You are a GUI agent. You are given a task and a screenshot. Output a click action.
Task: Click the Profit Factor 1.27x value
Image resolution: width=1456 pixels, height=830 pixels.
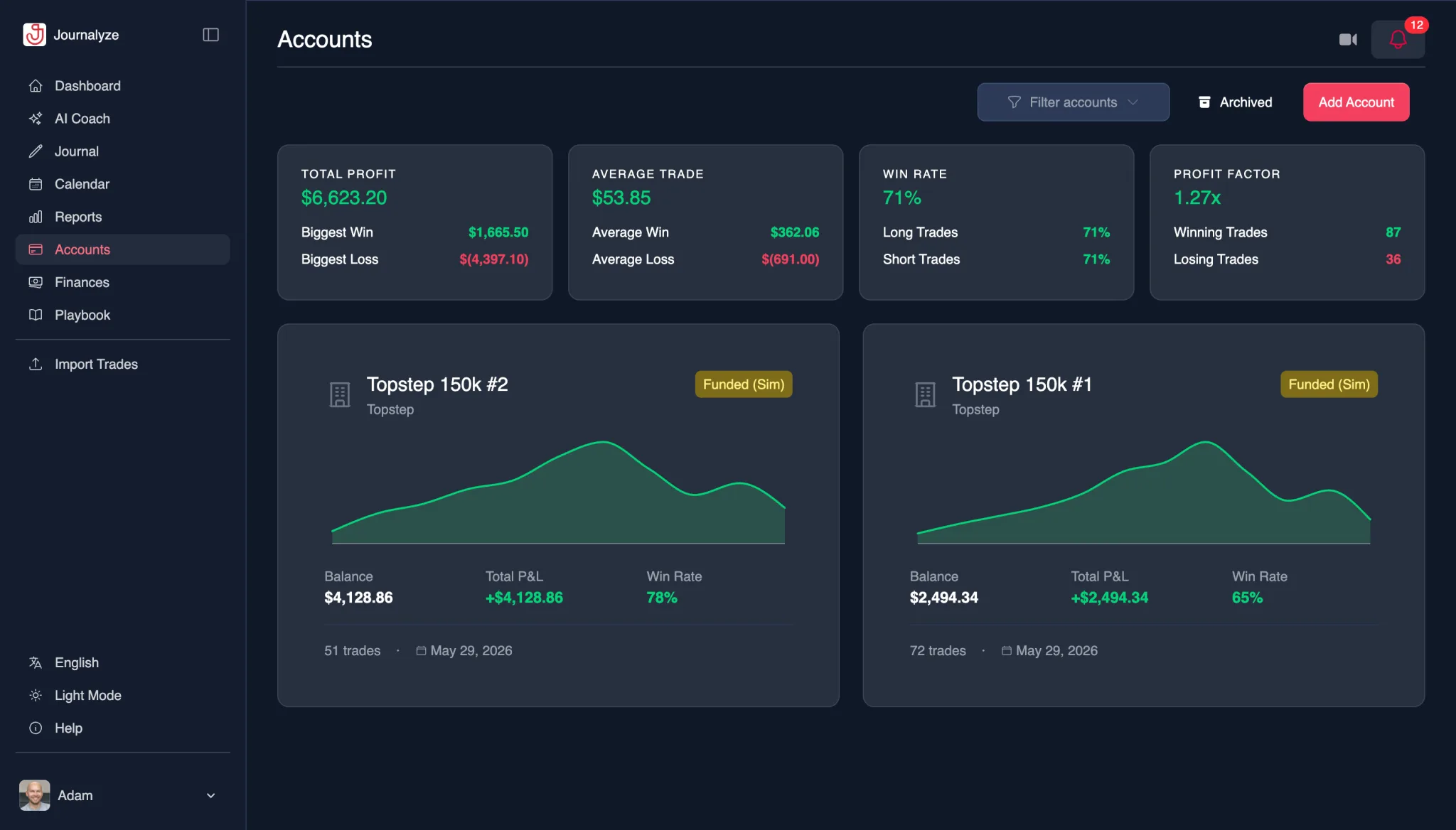pos(1197,198)
